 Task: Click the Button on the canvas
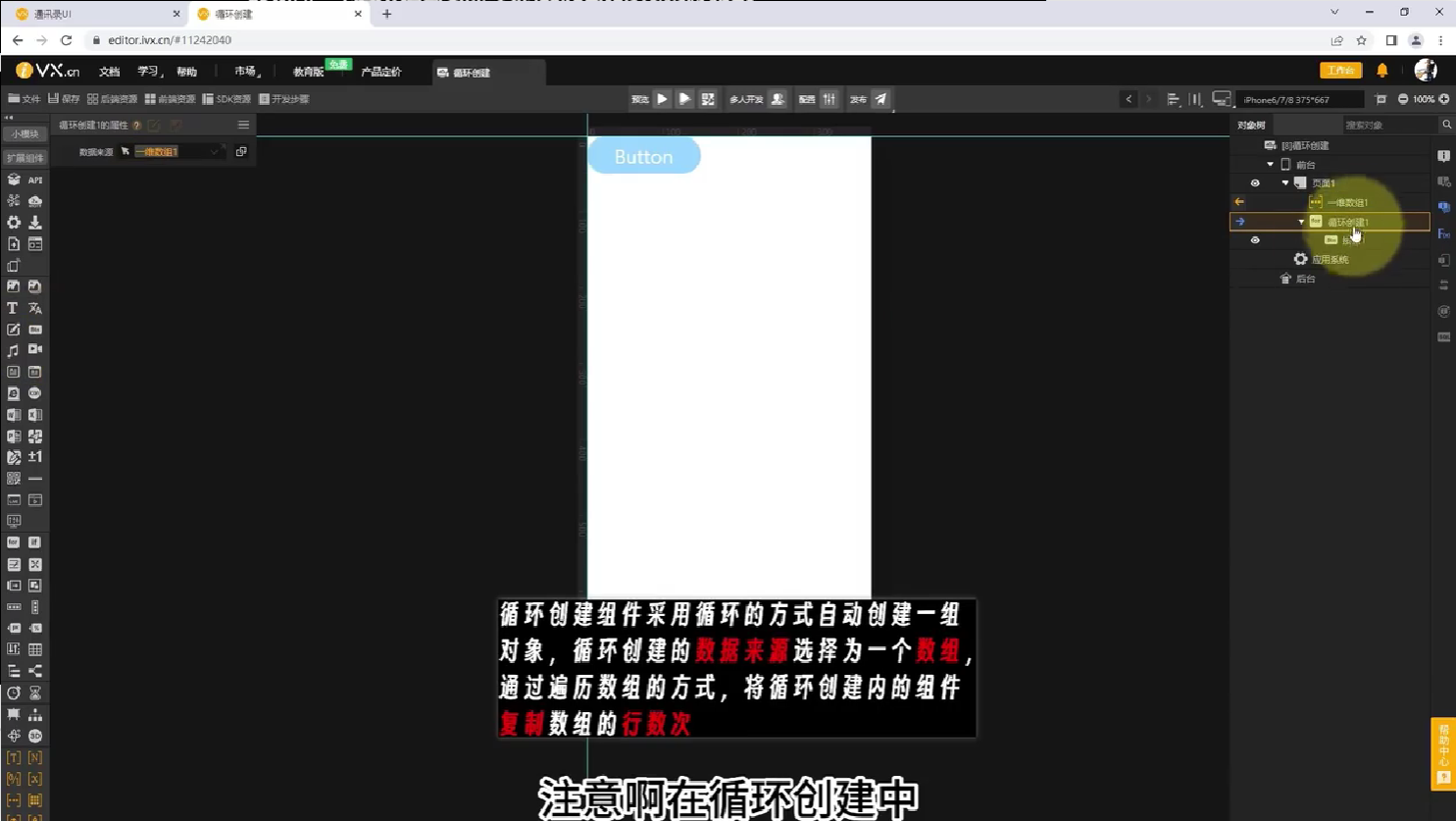[x=644, y=156]
